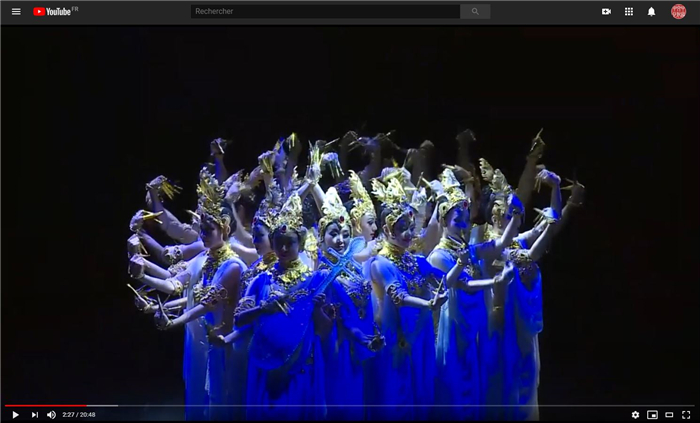
Task: Skip to the next video
Action: pyautogui.click(x=34, y=414)
